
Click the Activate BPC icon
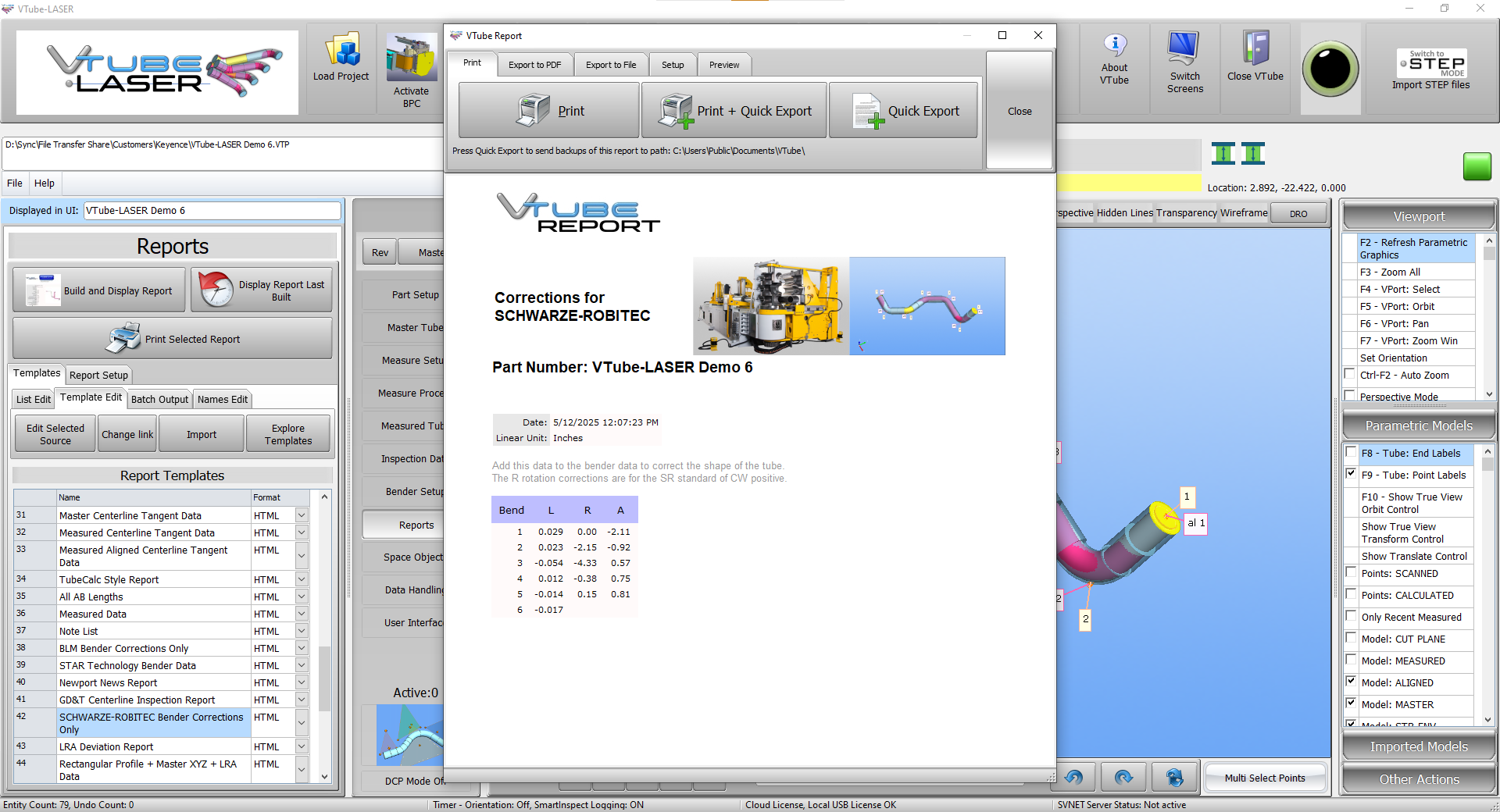point(412,57)
